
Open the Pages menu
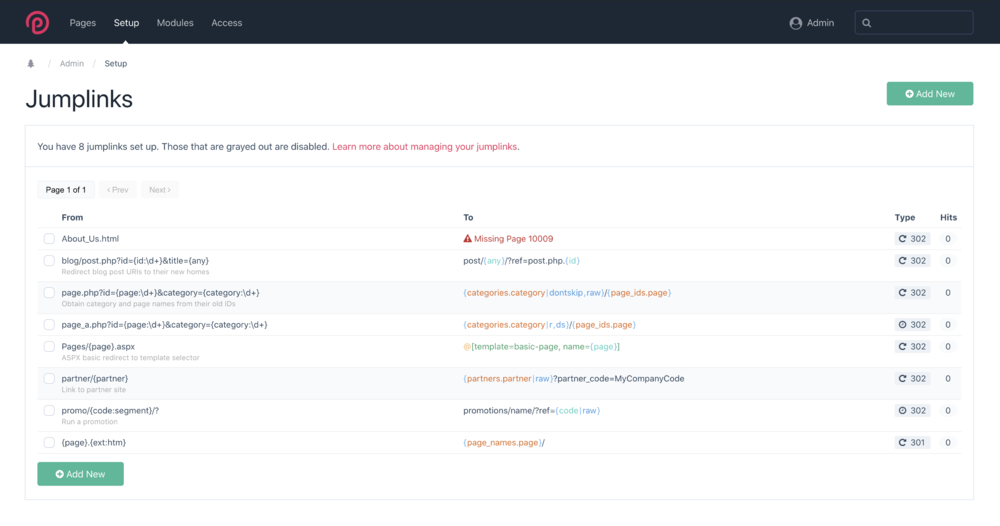tap(83, 23)
